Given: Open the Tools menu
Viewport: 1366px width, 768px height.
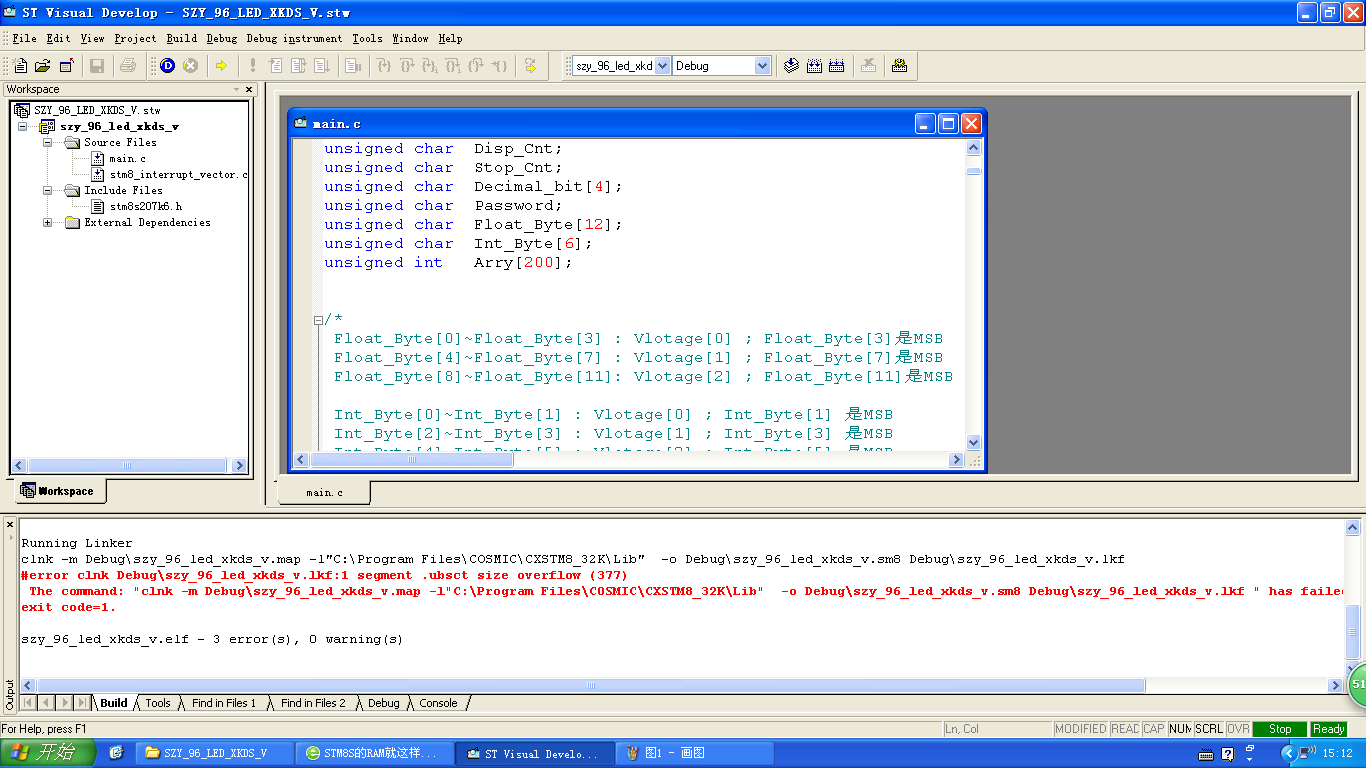Looking at the screenshot, I should tap(367, 38).
